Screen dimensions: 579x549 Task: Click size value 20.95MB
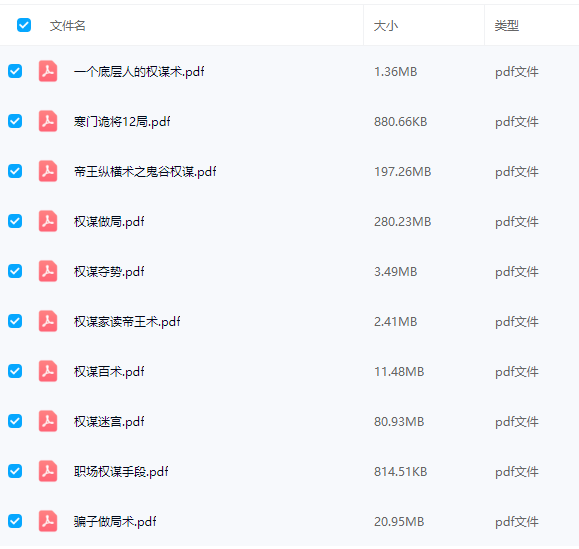[x=399, y=522]
